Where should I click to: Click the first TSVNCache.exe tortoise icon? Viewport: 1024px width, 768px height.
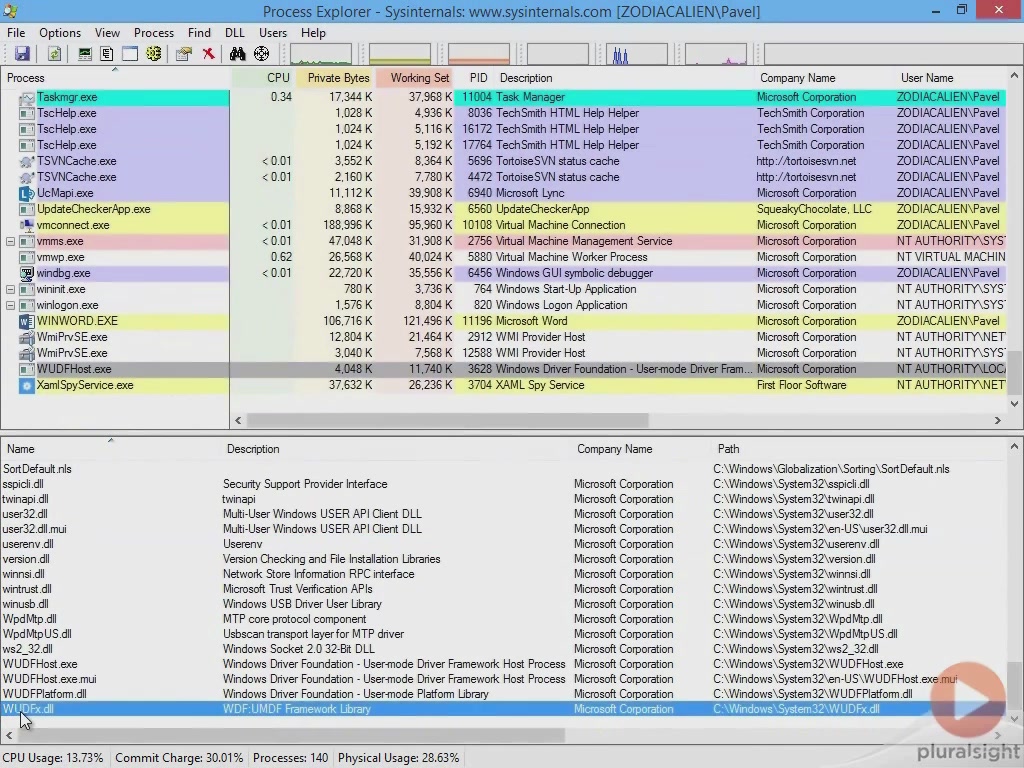pyautogui.click(x=27, y=161)
